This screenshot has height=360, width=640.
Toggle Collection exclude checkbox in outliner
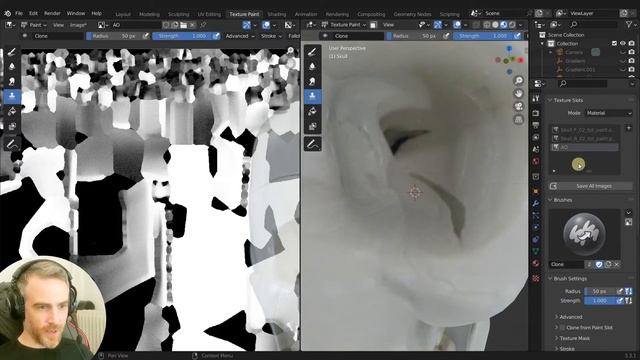(x=614, y=43)
